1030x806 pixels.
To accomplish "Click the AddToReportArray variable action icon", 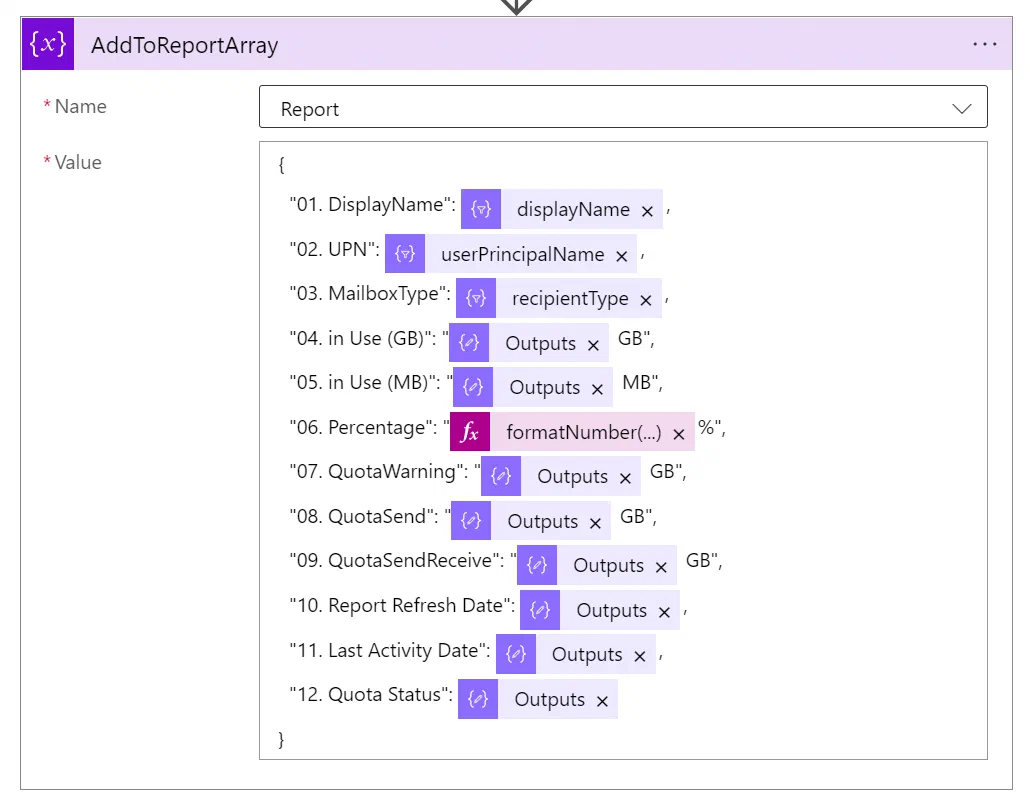I will 48,44.
